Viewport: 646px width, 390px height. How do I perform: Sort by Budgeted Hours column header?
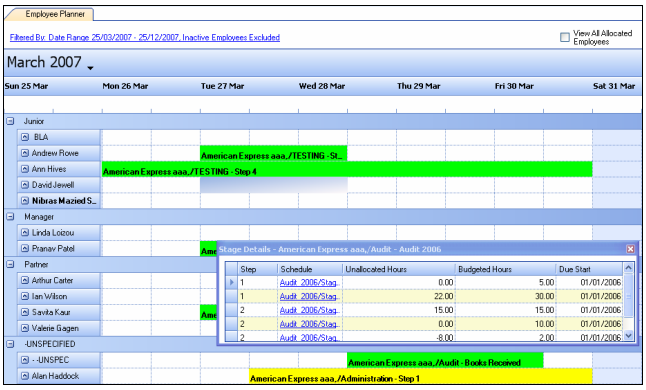(505, 269)
